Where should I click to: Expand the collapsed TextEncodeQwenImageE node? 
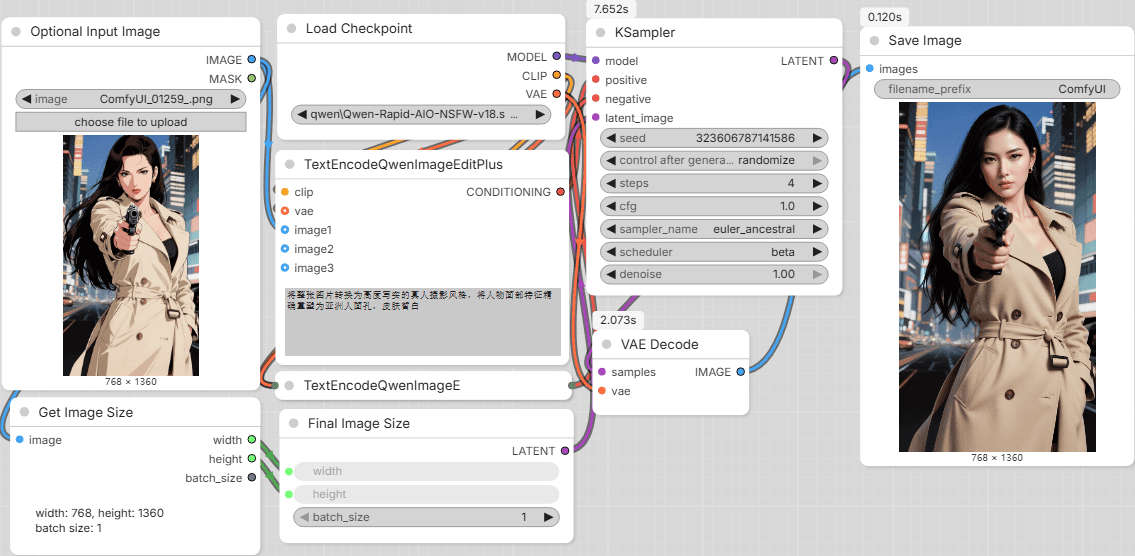click(289, 385)
